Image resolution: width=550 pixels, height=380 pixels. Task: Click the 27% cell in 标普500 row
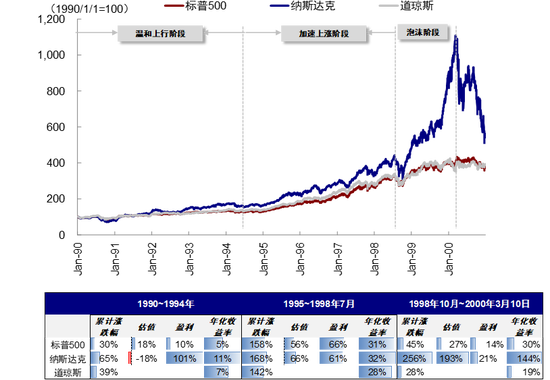coord(458,345)
